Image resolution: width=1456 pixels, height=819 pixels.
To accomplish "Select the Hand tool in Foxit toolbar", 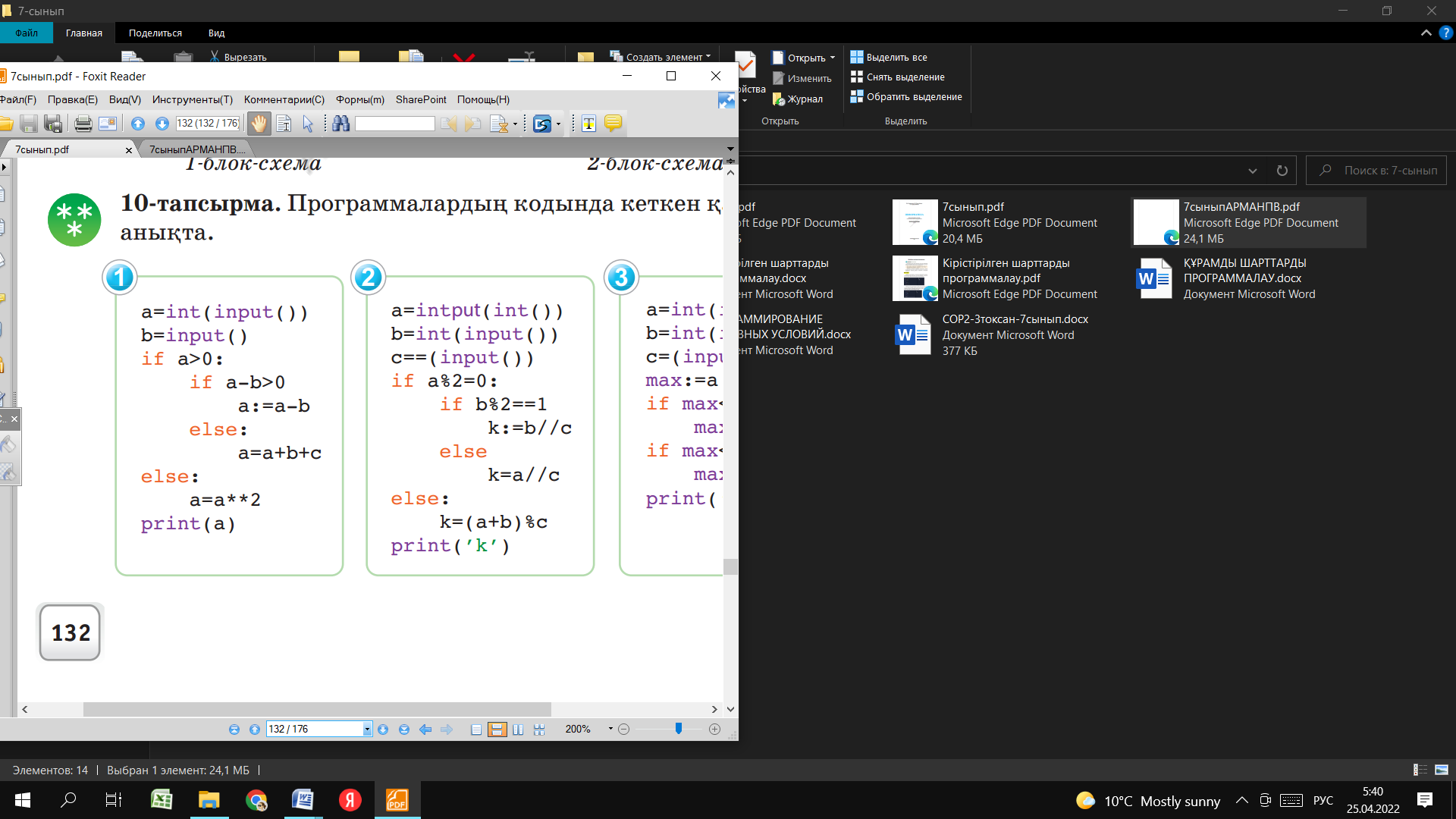I will (x=259, y=124).
